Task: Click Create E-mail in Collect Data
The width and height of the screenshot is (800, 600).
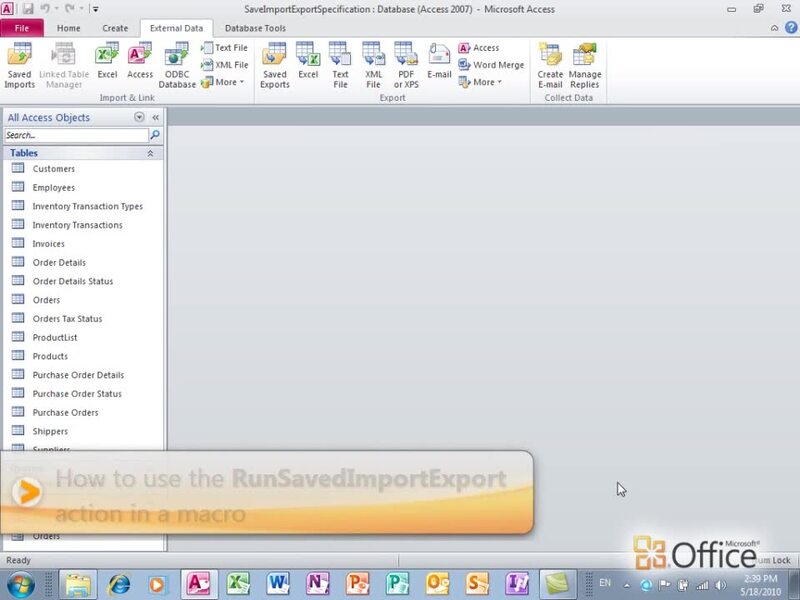Action: coord(550,65)
